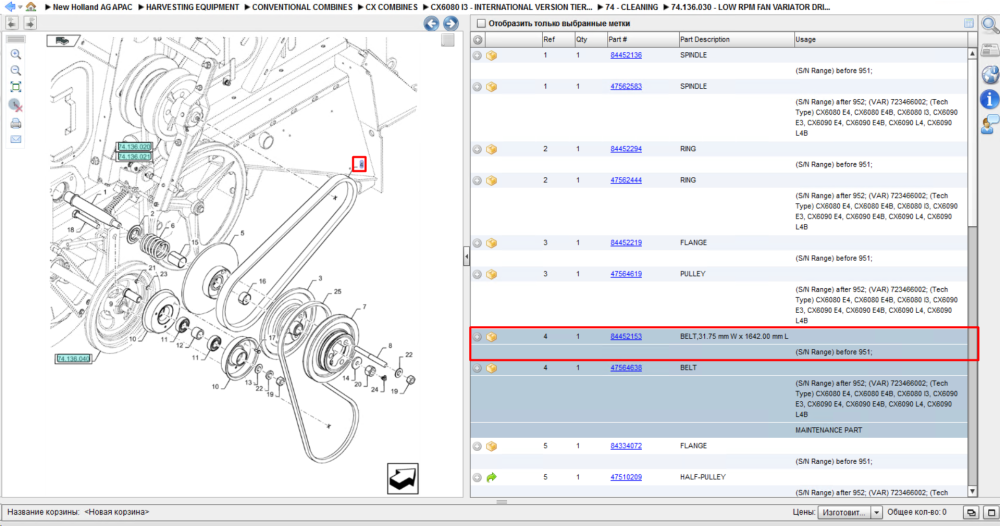Click green replacement arrow for 47510209
The image size is (1000, 526).
[x=492, y=478]
